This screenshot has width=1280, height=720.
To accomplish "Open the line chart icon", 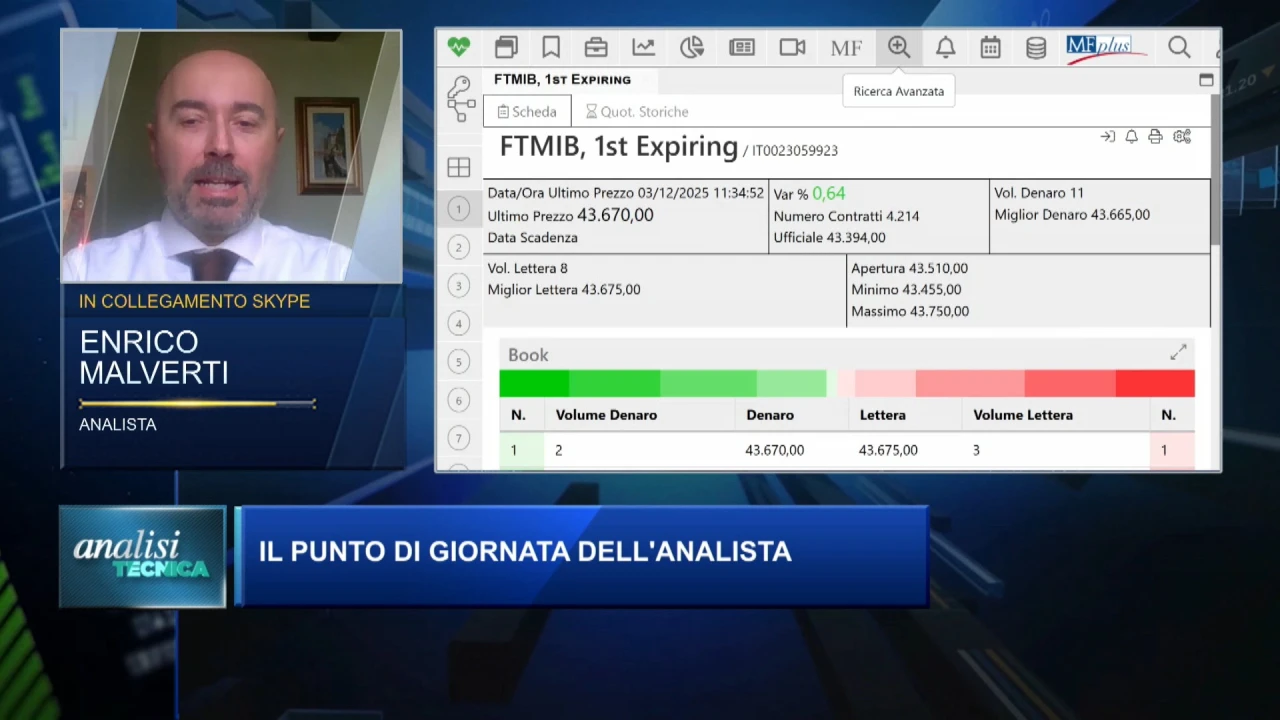I will (643, 47).
